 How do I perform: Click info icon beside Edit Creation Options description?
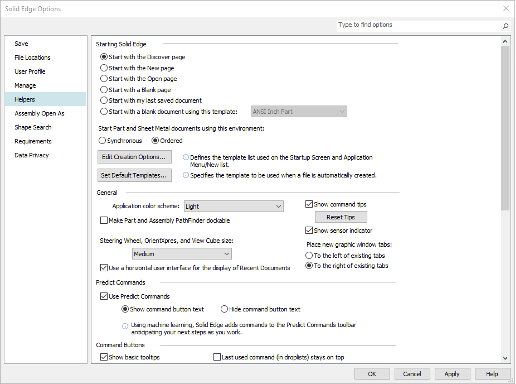tap(186, 157)
